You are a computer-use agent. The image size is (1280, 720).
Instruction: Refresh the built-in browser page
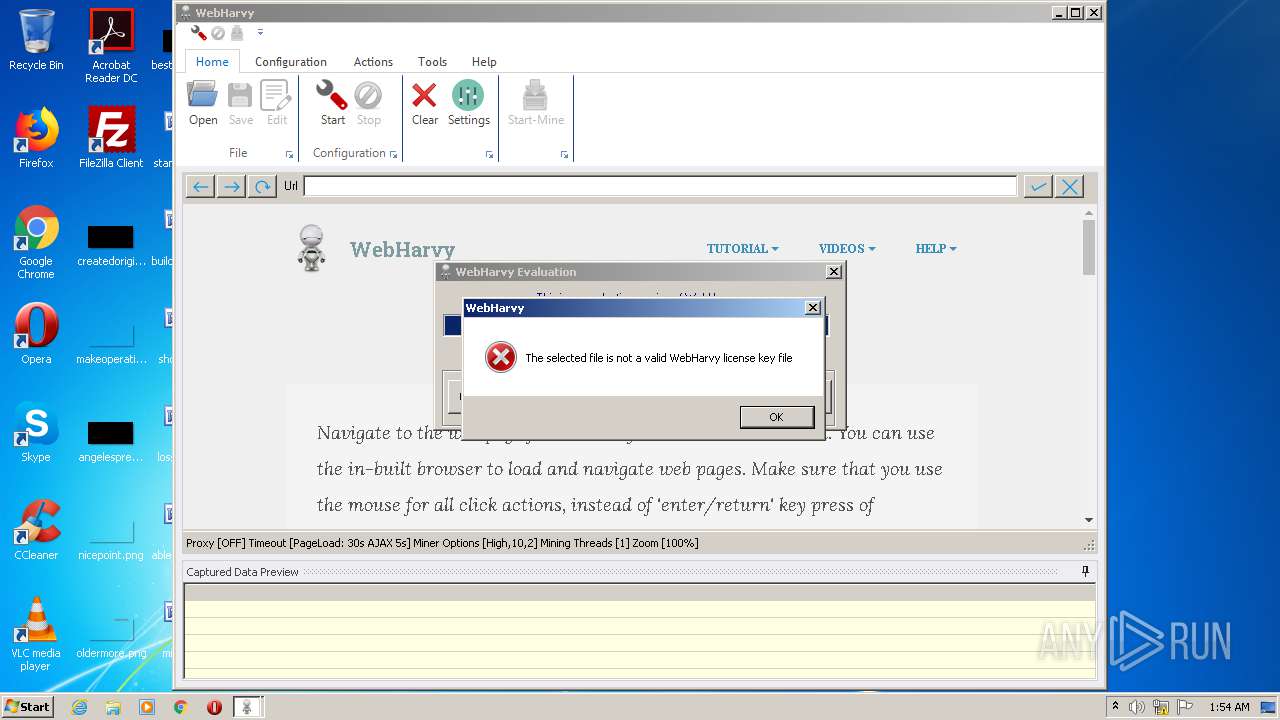tap(262, 186)
